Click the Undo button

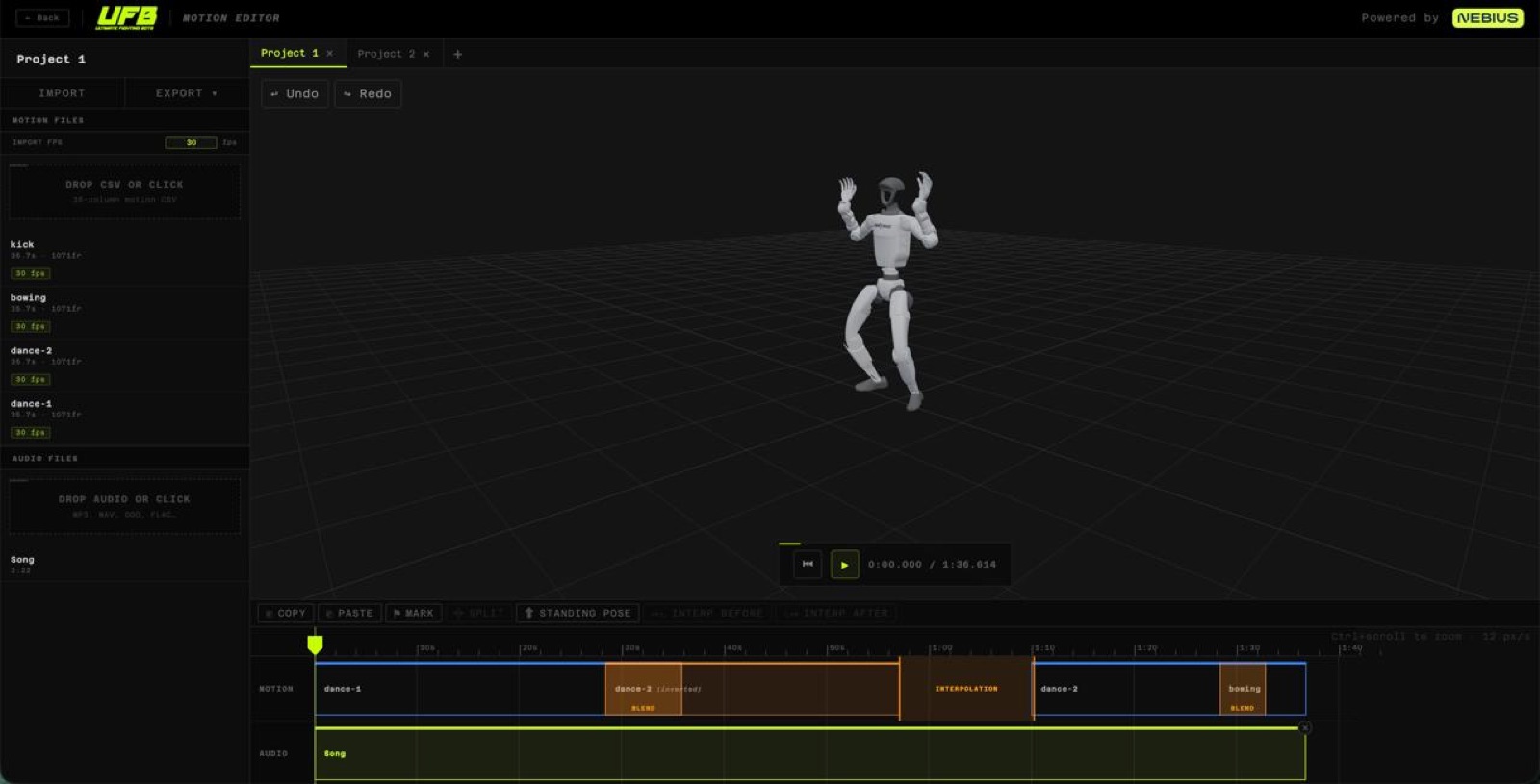295,93
